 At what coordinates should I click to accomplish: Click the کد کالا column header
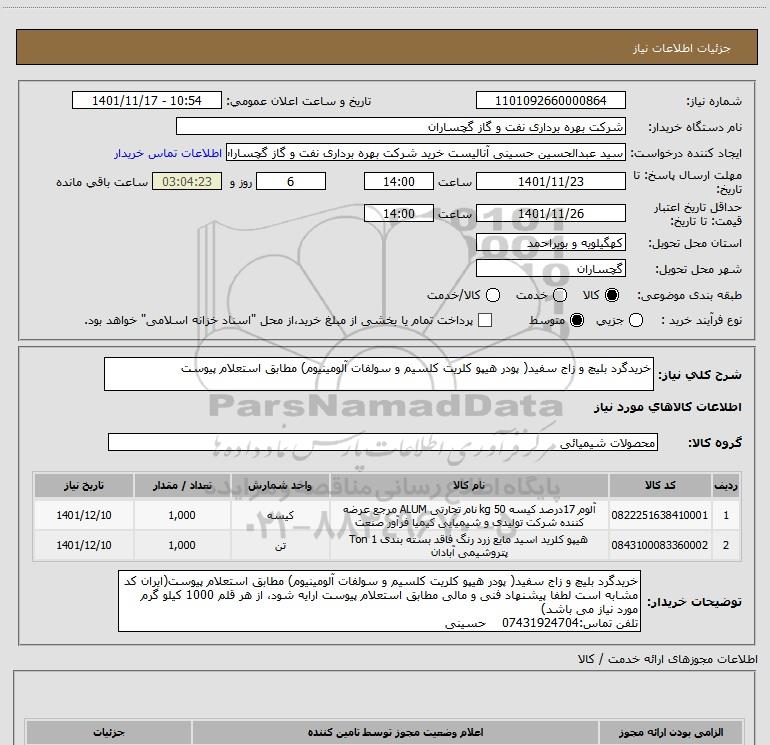(x=660, y=485)
